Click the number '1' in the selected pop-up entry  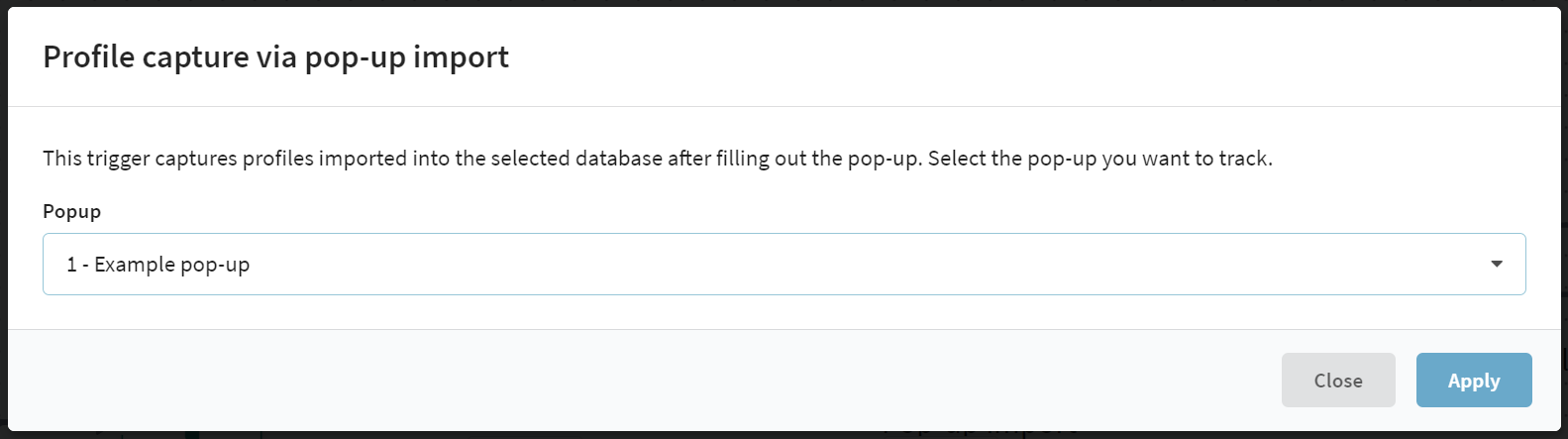(x=71, y=265)
